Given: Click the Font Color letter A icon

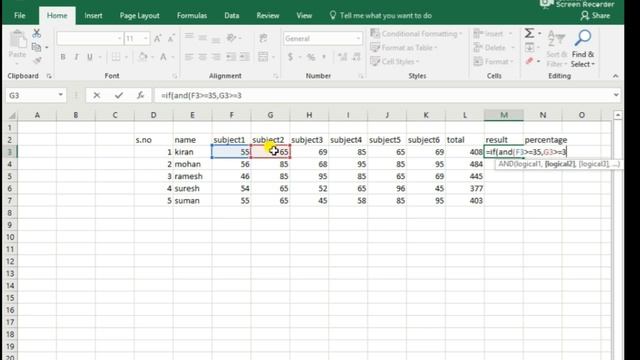Looking at the screenshot, I should [x=163, y=57].
